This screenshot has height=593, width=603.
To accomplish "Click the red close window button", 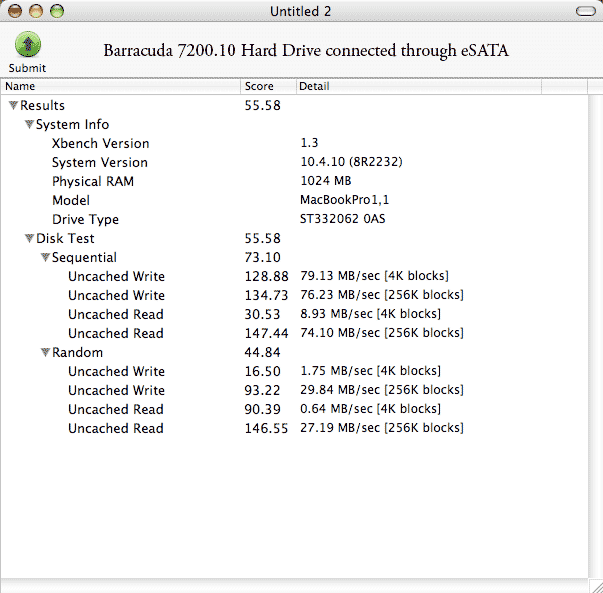I will [x=15, y=11].
